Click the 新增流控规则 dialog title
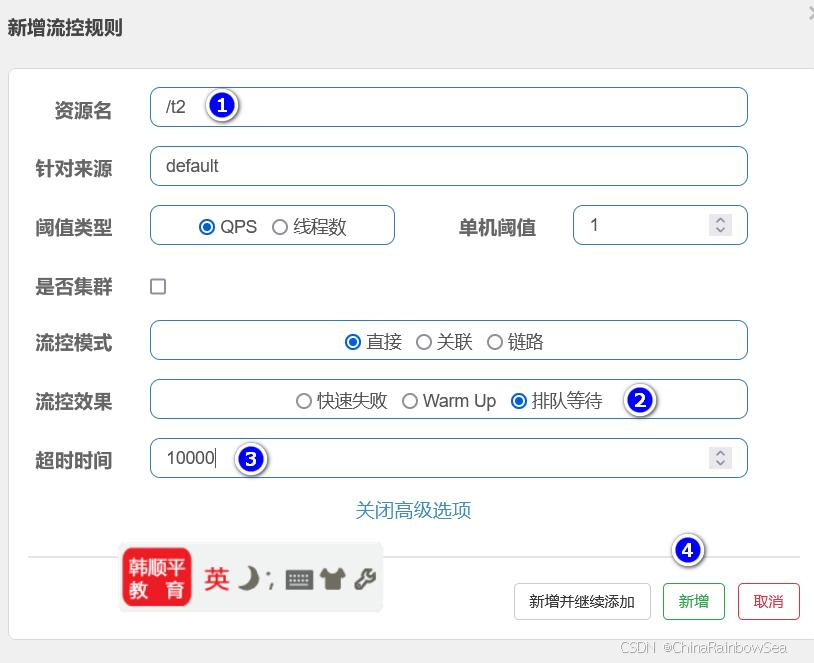 pos(65,28)
